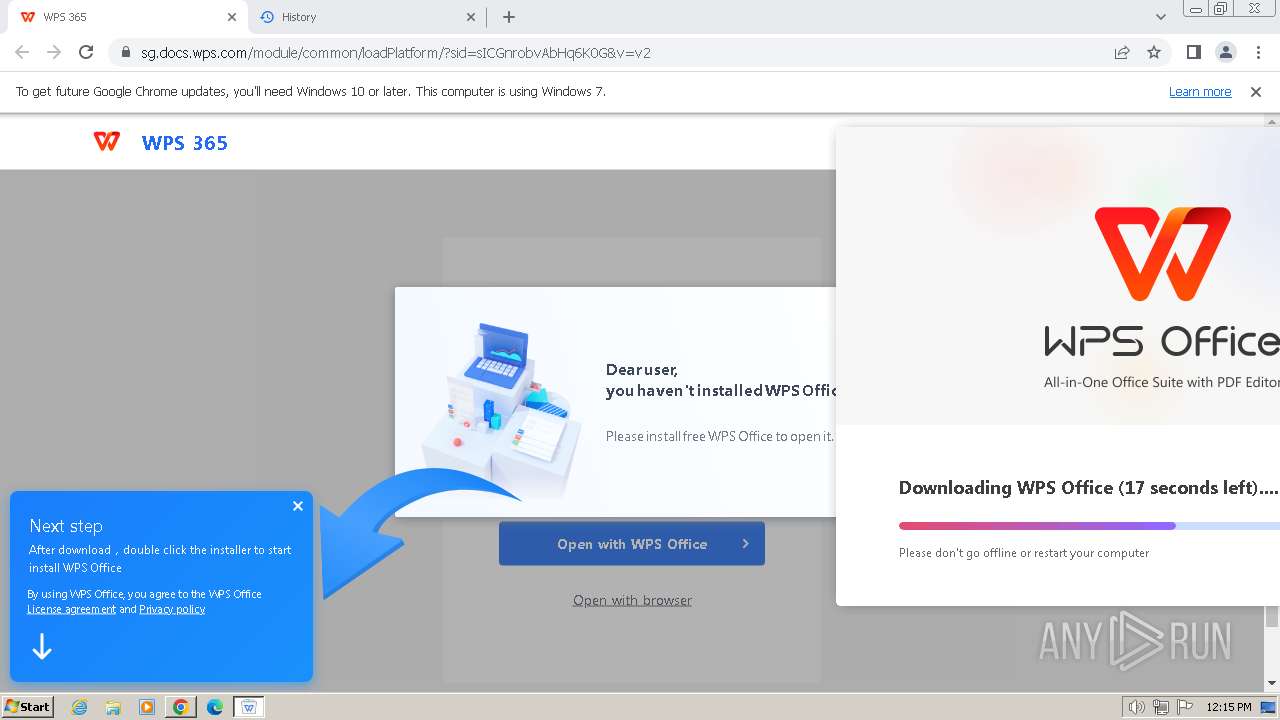Close the Next step tooltip

pyautogui.click(x=298, y=506)
